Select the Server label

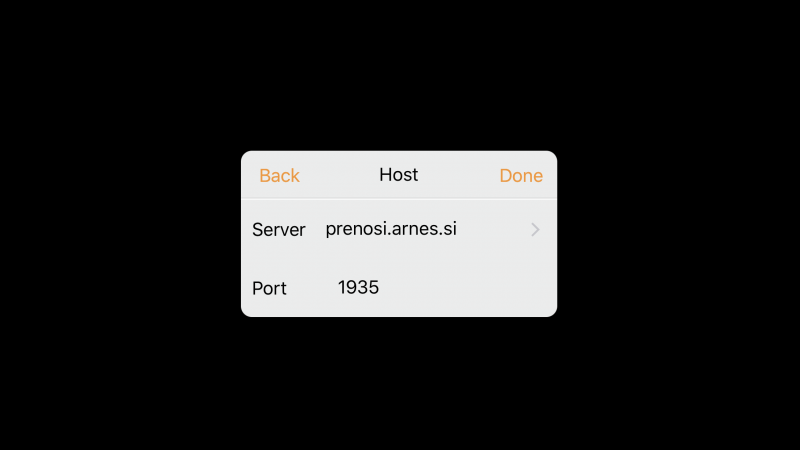[279, 230]
